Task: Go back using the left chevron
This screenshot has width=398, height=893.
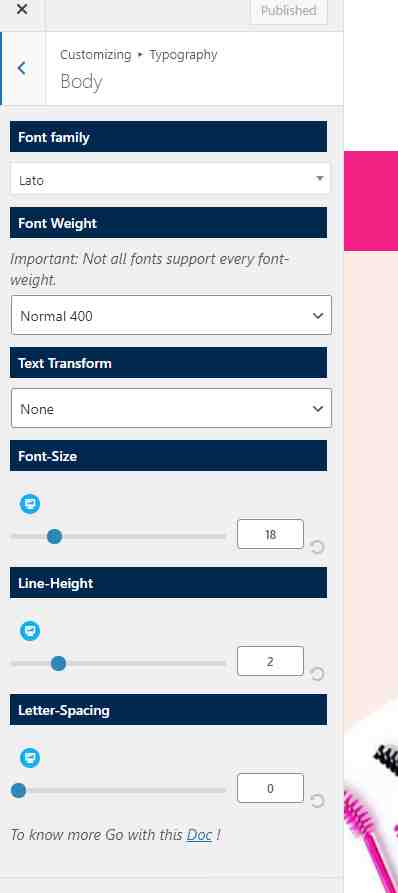Action: (22, 68)
